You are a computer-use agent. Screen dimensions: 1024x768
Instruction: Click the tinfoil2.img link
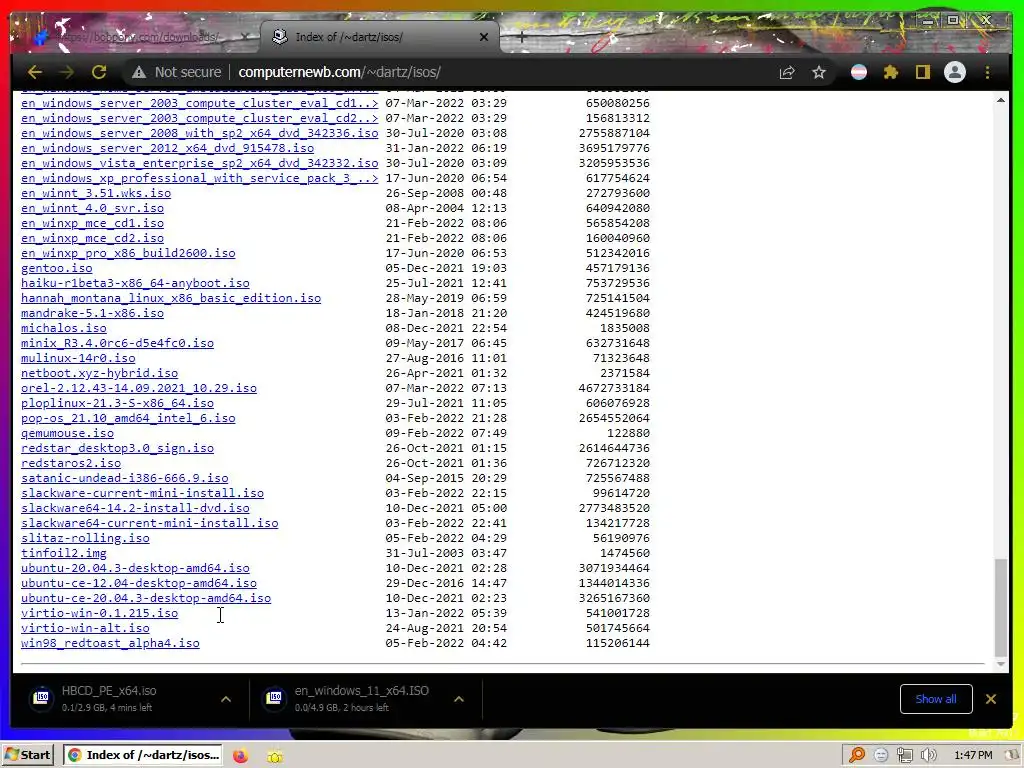pos(64,554)
